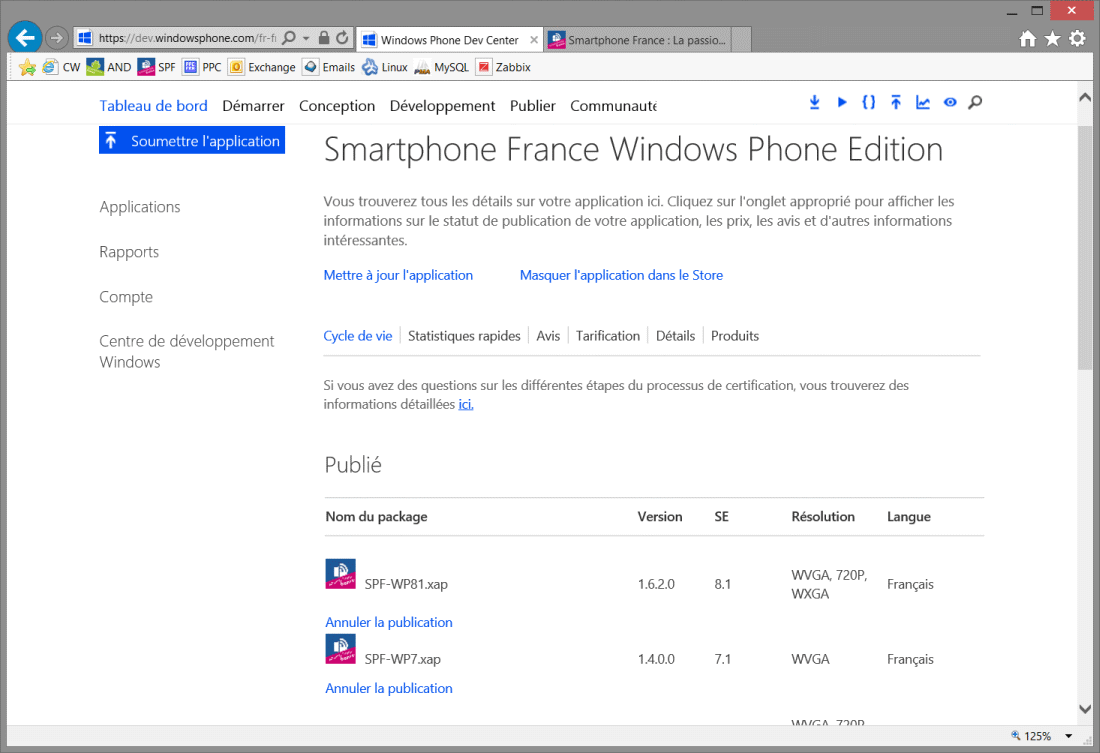Open Centre de développement Windows link
Image resolution: width=1100 pixels, height=753 pixels.
point(187,352)
